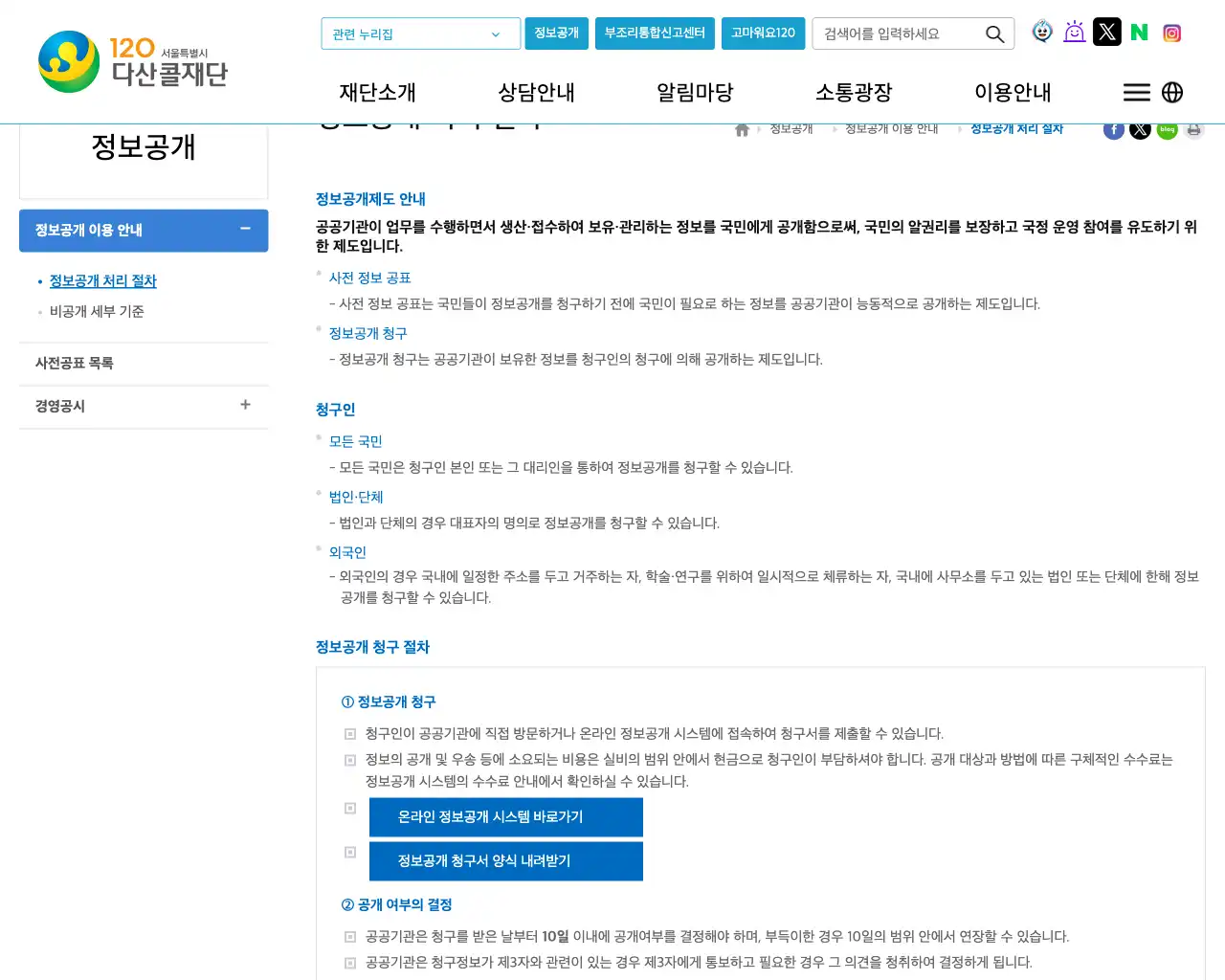Open the hamburger all-menu icon
The height and width of the screenshot is (980, 1225).
1137,92
